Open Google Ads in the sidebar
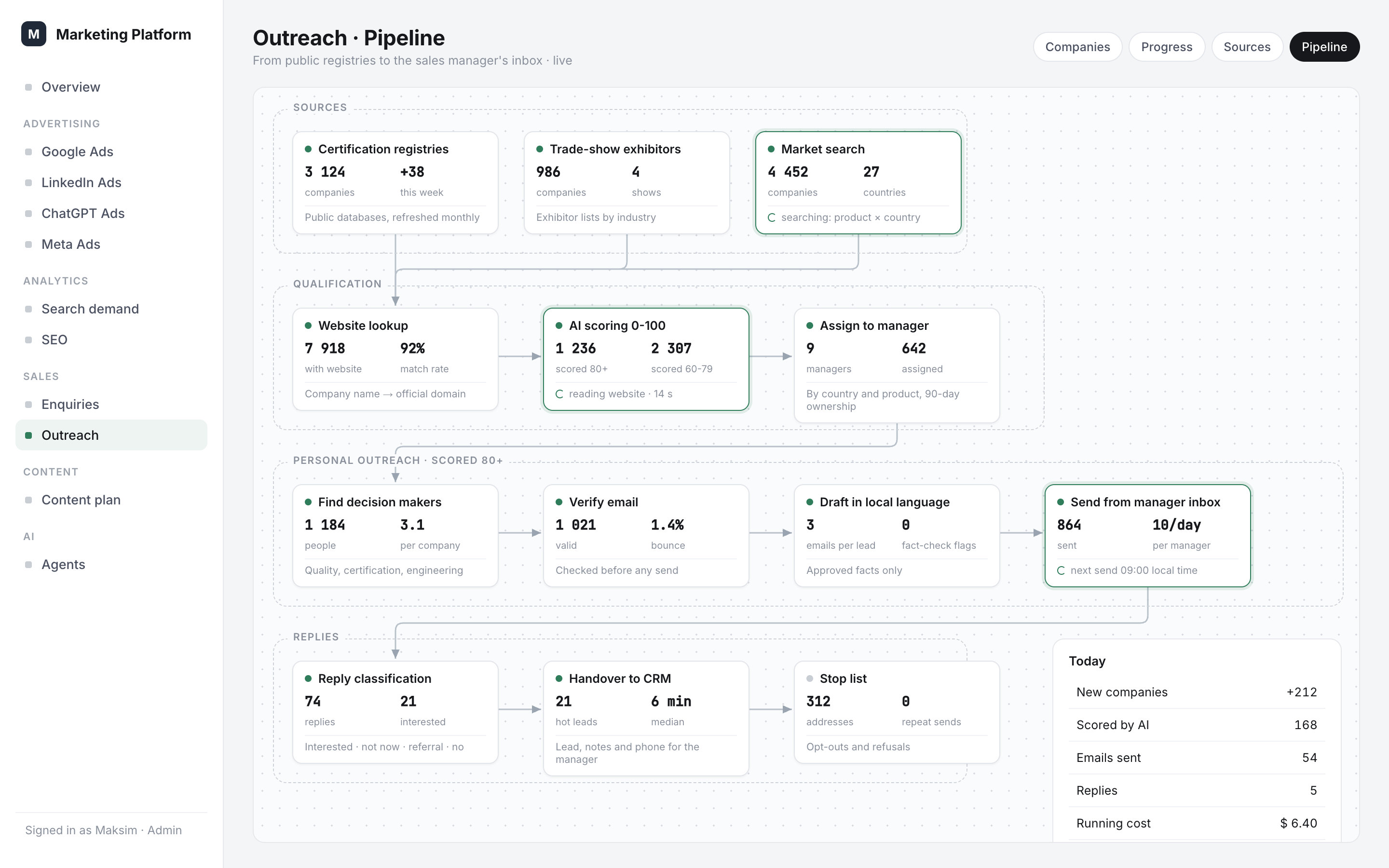1389x868 pixels. click(x=111, y=151)
